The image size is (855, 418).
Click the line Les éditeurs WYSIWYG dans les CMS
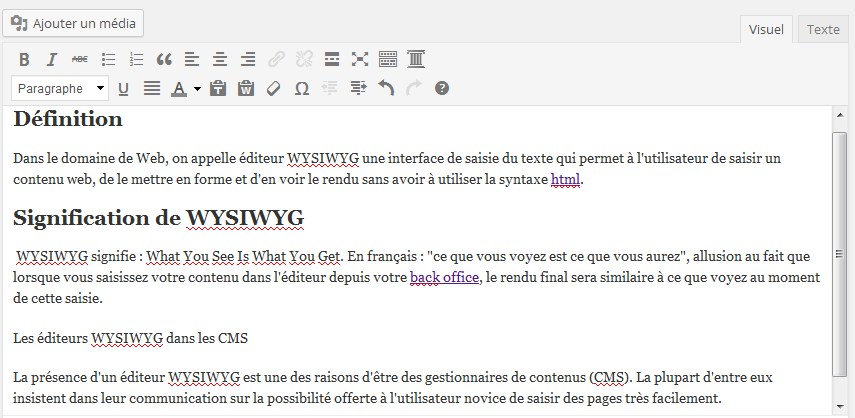coord(130,338)
